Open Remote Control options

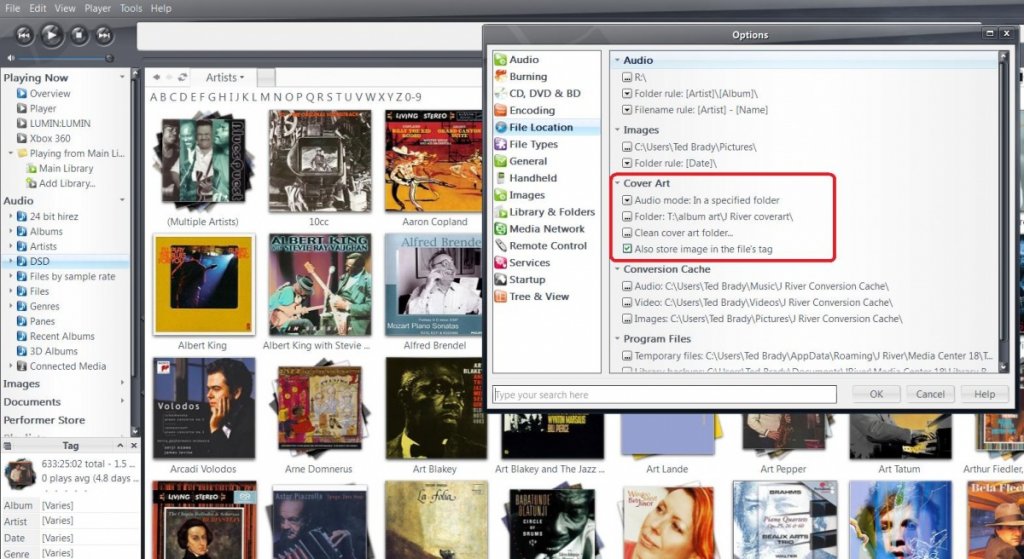click(x=548, y=246)
